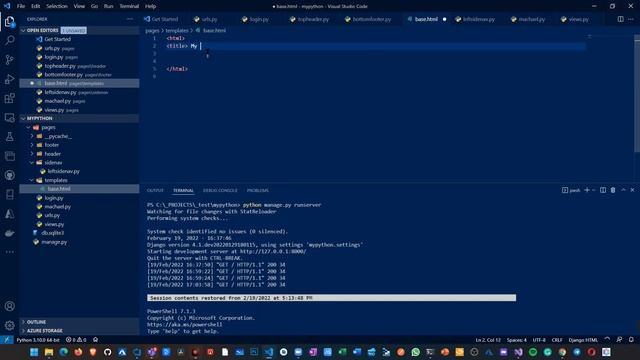The height and width of the screenshot is (360, 640).
Task: Click Spaces: 4 indentation setting
Action: pos(516,340)
